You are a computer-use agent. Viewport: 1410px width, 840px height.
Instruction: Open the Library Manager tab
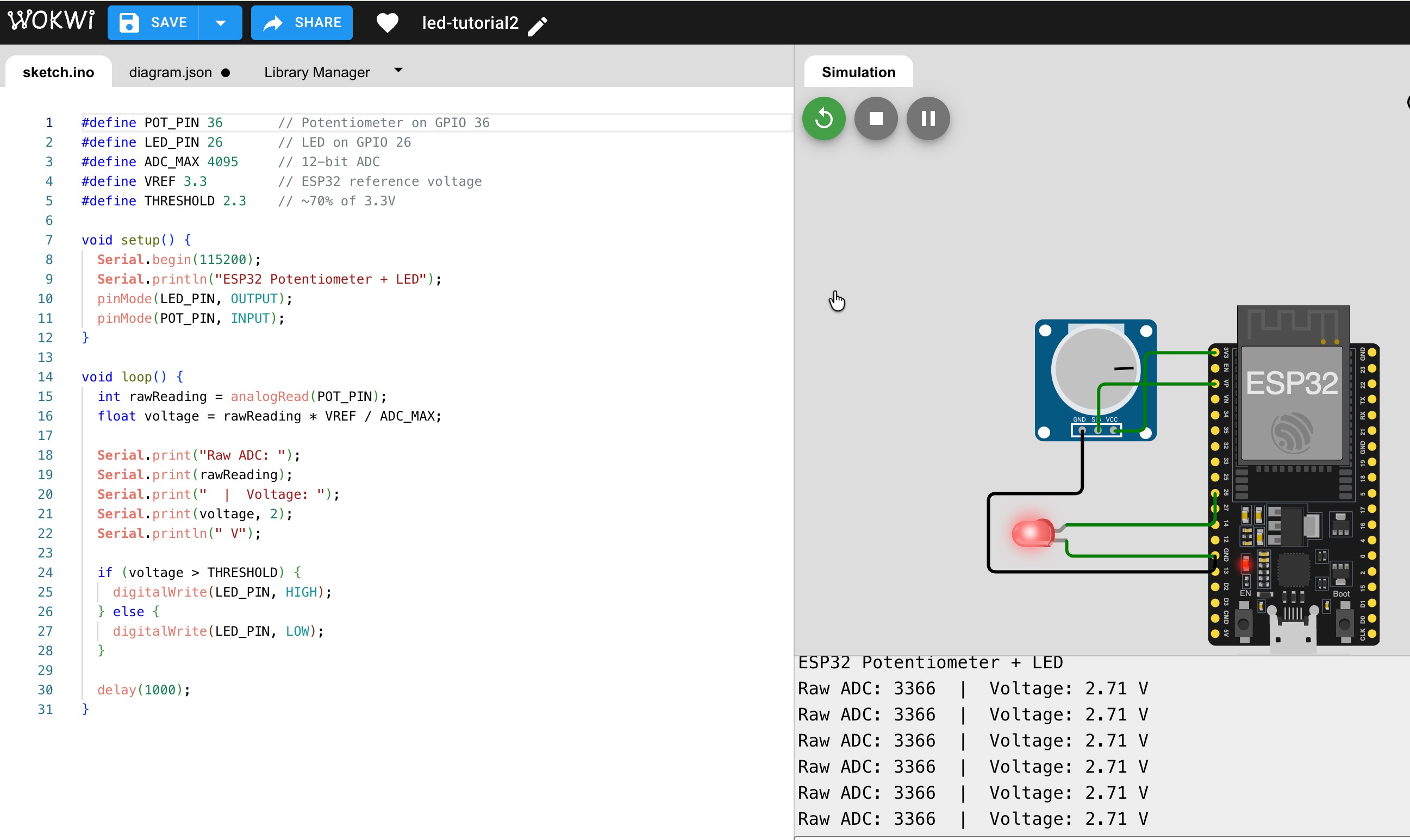(316, 72)
